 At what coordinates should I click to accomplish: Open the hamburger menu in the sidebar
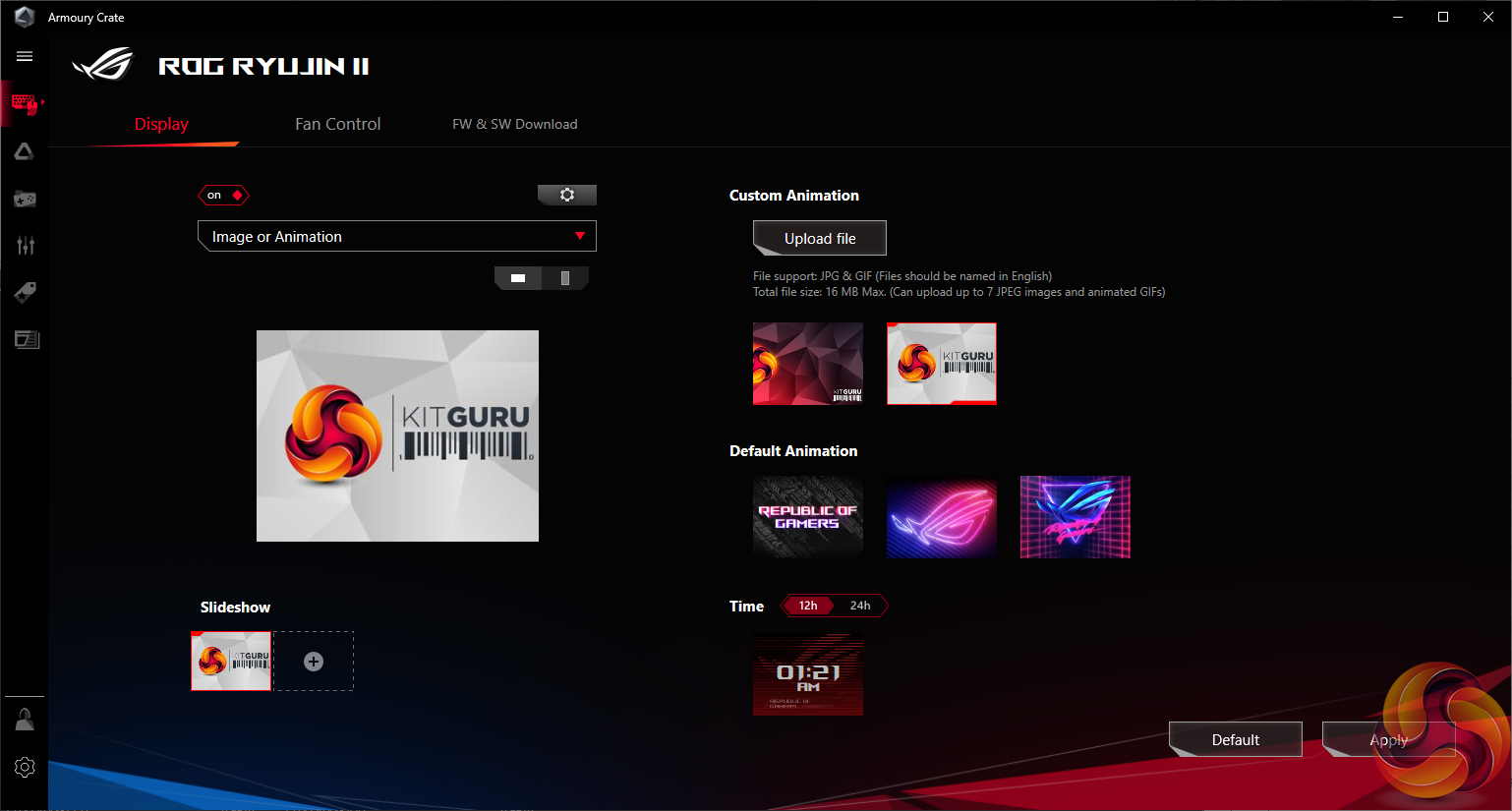25,57
